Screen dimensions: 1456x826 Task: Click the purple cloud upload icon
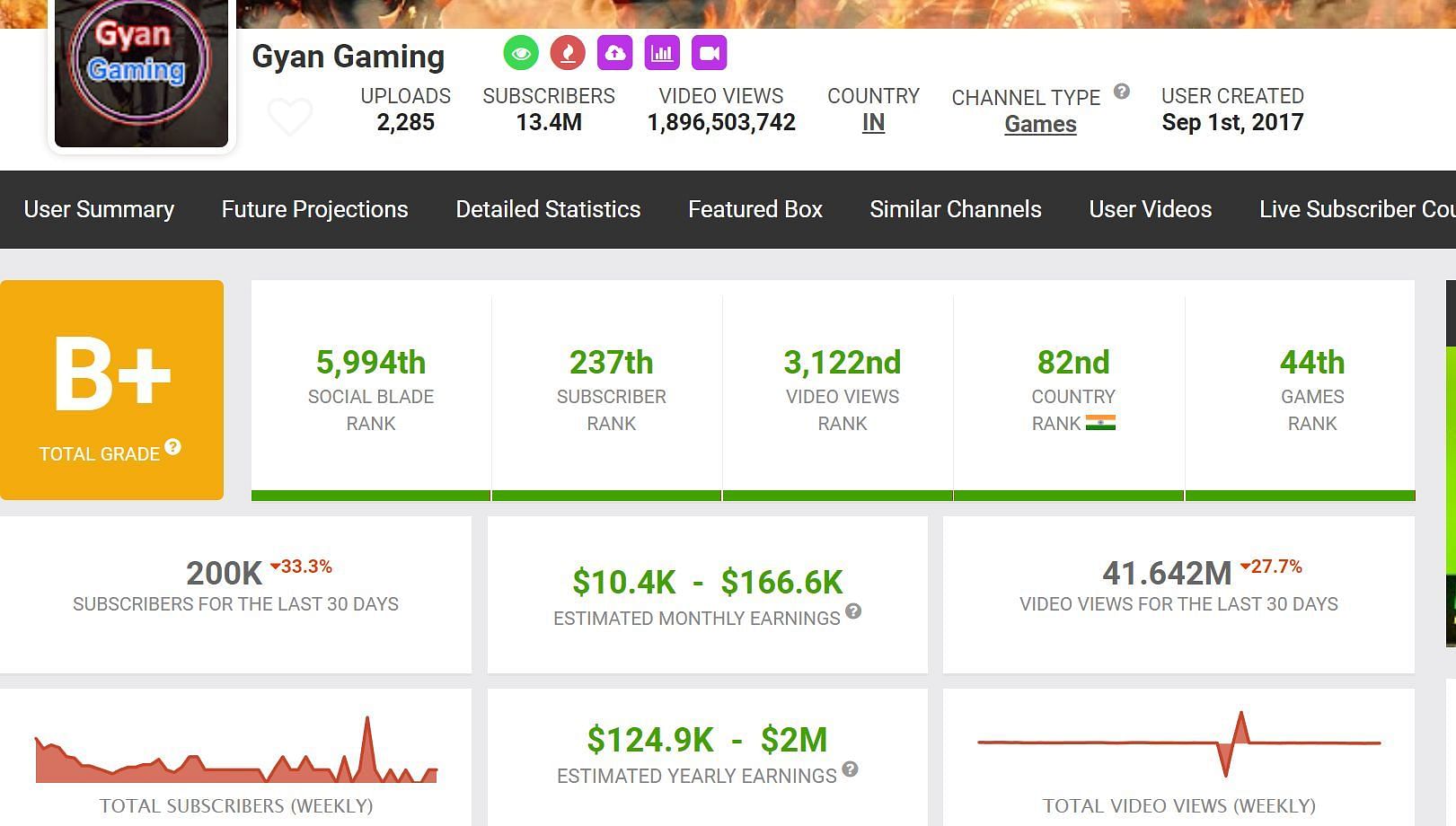click(x=614, y=53)
